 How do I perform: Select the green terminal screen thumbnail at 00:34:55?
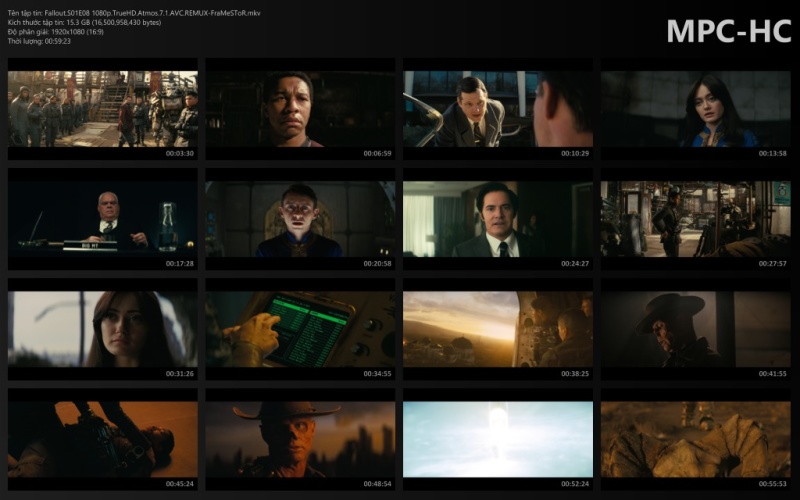coord(300,329)
